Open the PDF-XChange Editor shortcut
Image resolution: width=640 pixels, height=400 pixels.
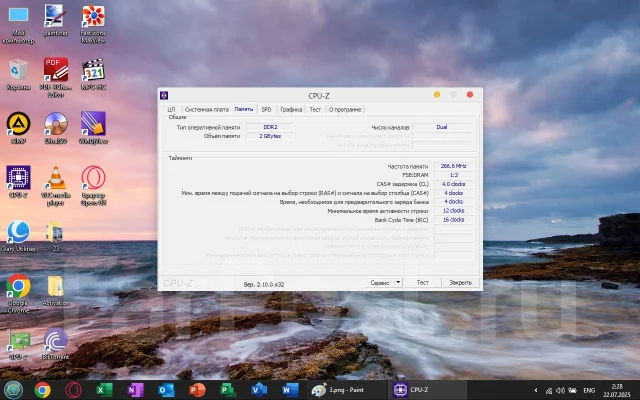[x=56, y=78]
